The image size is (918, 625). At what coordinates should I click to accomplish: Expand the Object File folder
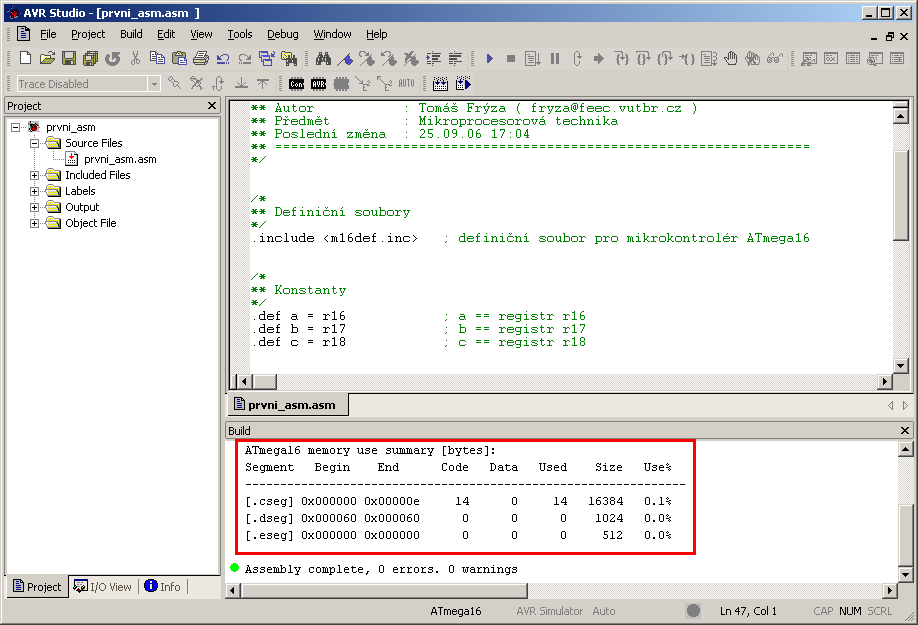point(35,223)
